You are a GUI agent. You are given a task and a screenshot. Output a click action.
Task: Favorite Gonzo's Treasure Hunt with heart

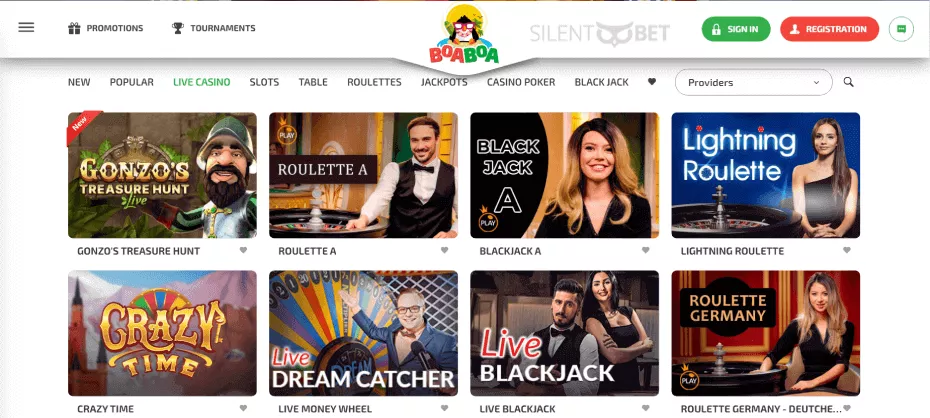[243, 250]
